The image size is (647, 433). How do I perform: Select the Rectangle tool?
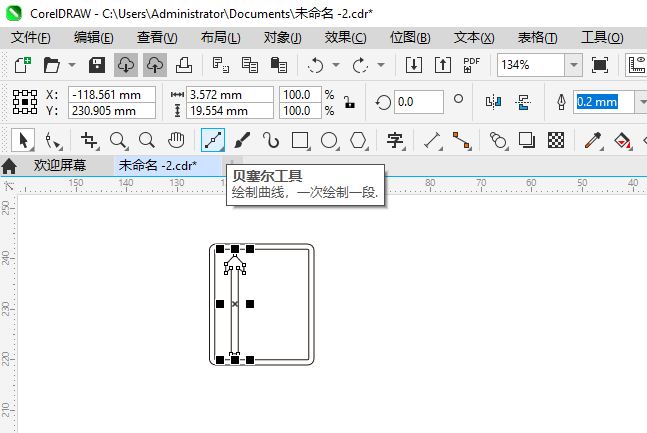pos(300,140)
